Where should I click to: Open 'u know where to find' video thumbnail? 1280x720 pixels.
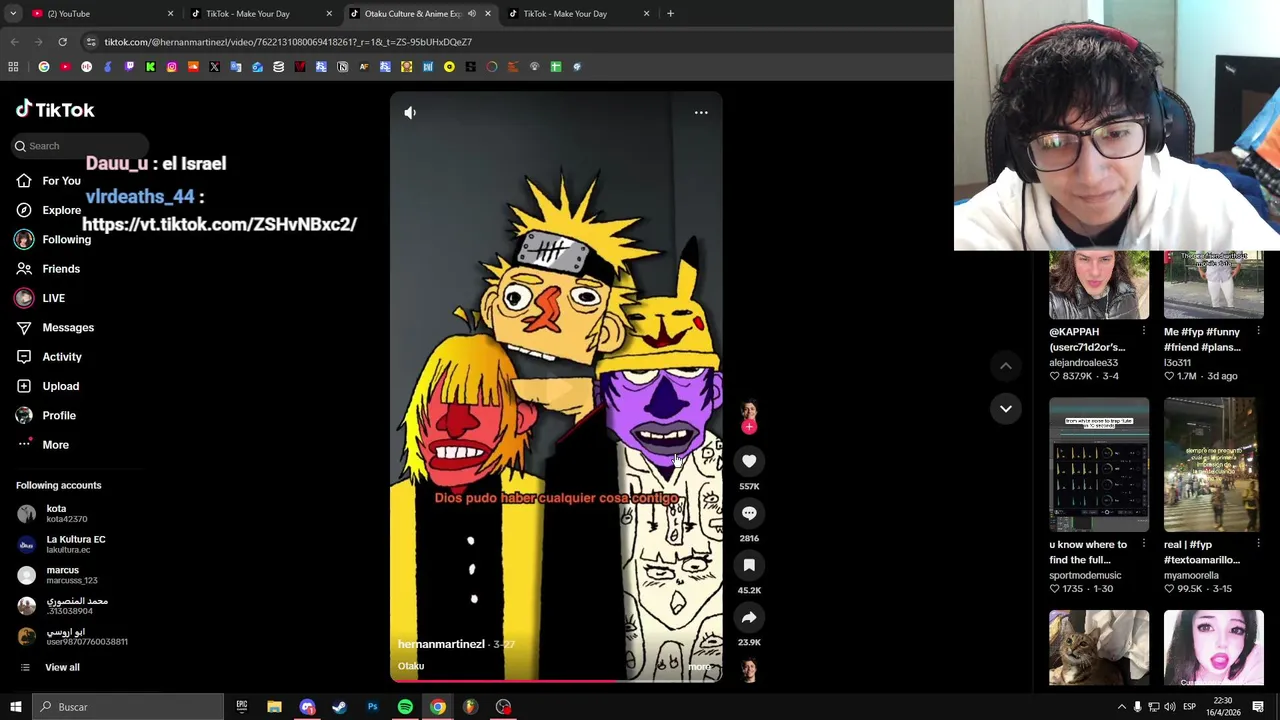tap(1099, 465)
